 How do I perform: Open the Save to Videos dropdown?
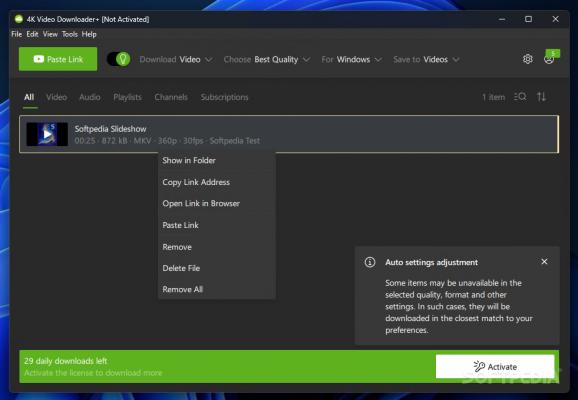[x=426, y=59]
